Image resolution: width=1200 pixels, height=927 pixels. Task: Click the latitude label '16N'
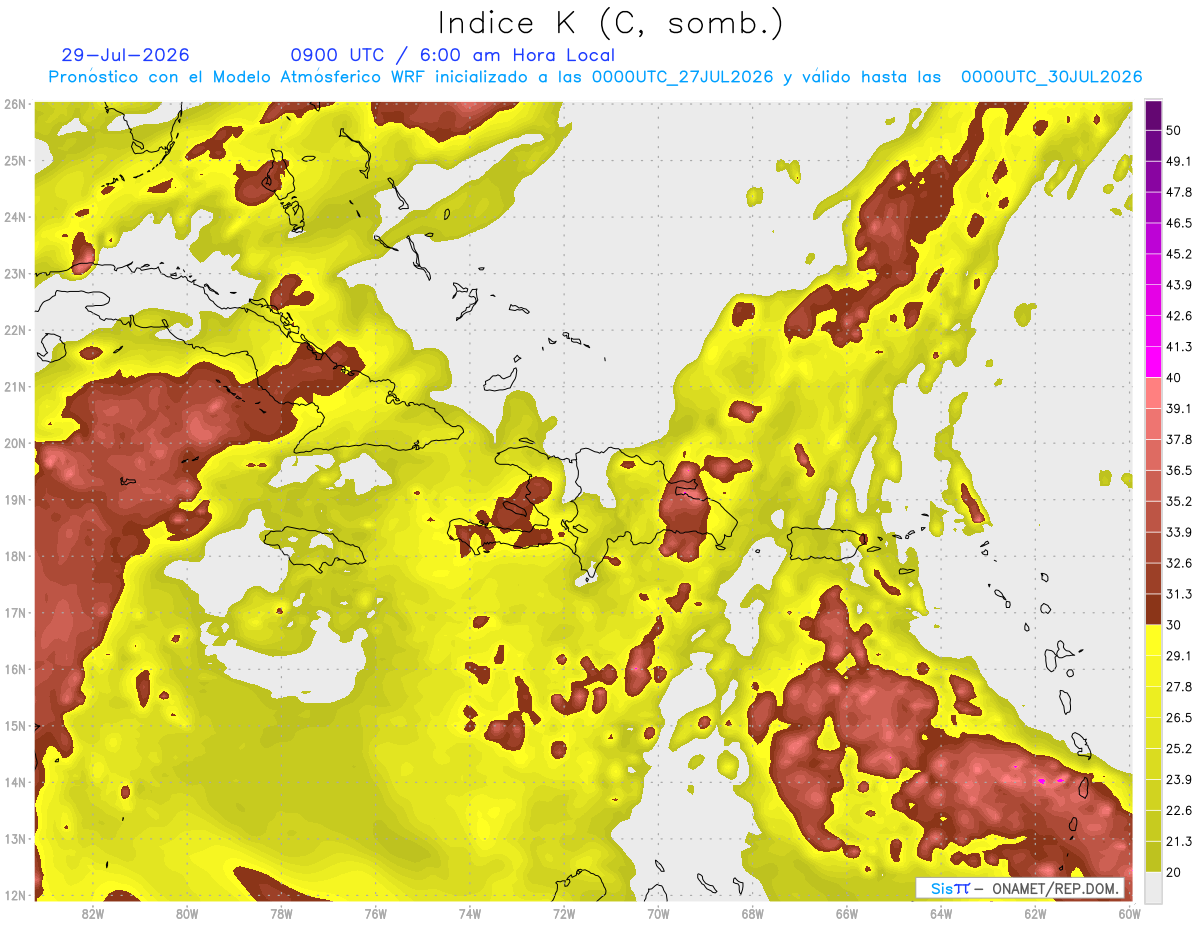point(15,669)
